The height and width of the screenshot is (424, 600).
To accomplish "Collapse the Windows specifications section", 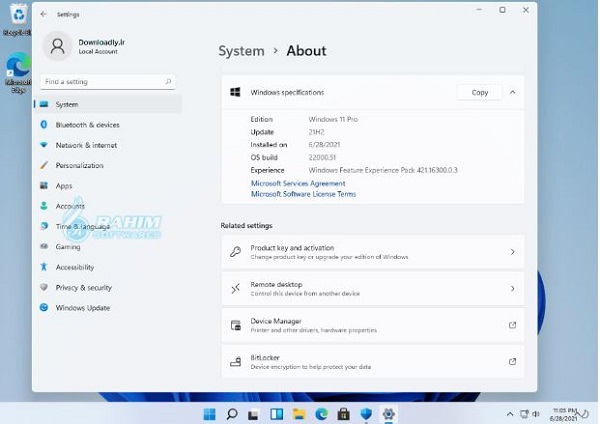I will click(x=512, y=92).
